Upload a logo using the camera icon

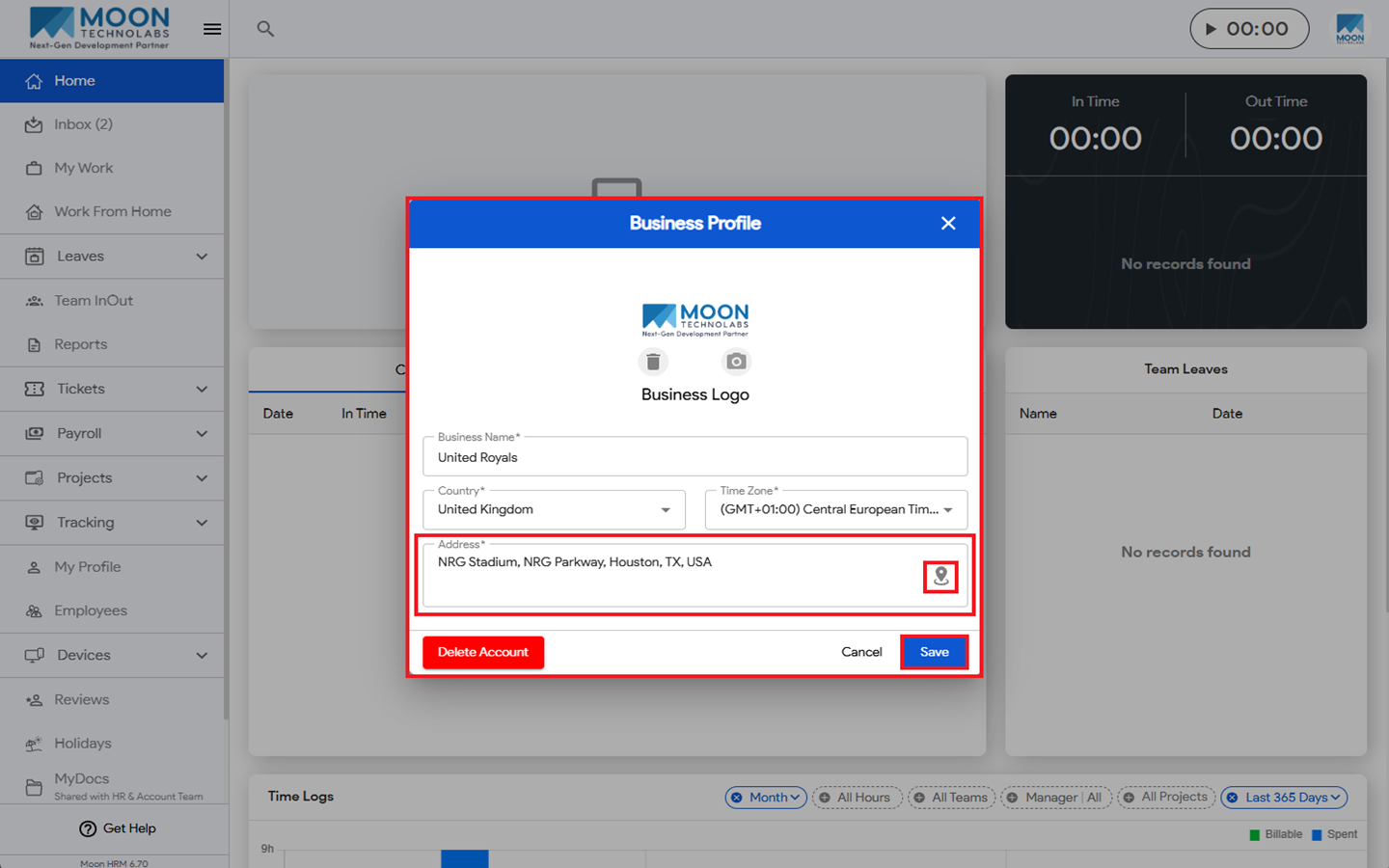tap(736, 362)
